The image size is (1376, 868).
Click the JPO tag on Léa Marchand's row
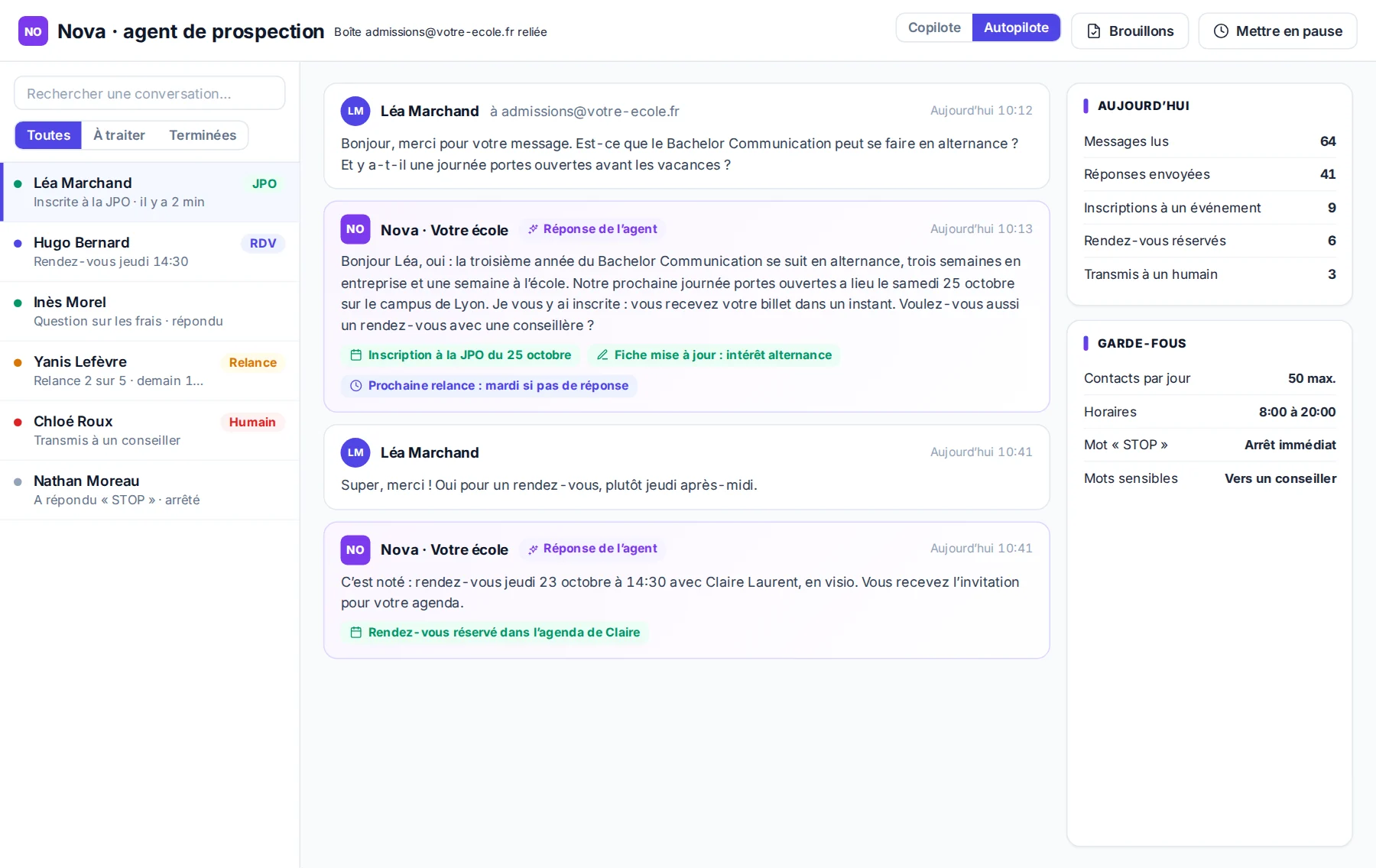coord(264,184)
